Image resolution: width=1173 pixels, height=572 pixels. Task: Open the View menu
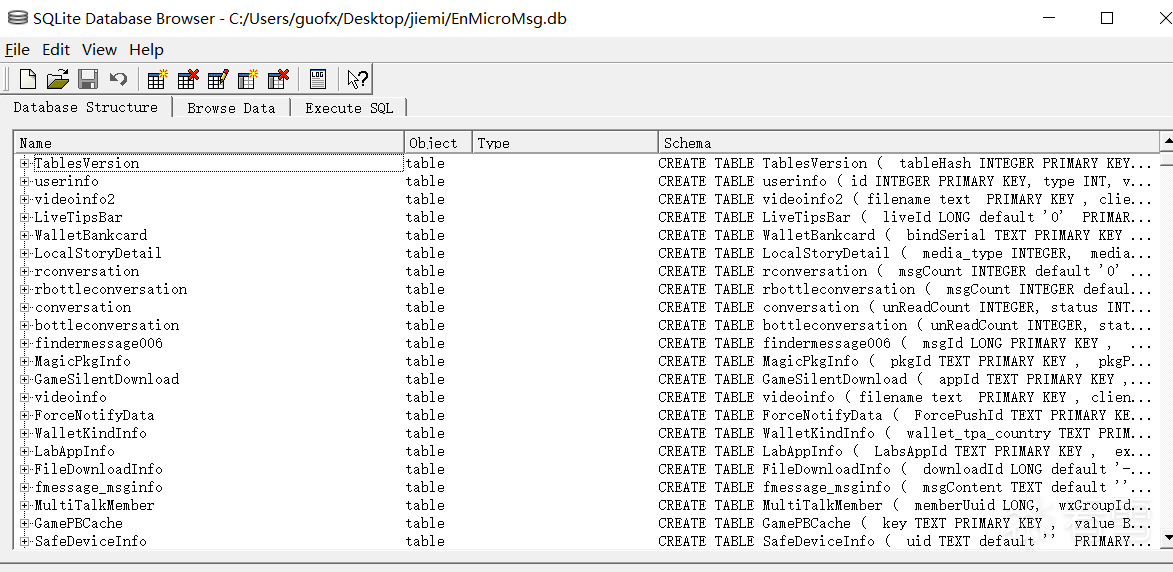pyautogui.click(x=99, y=49)
